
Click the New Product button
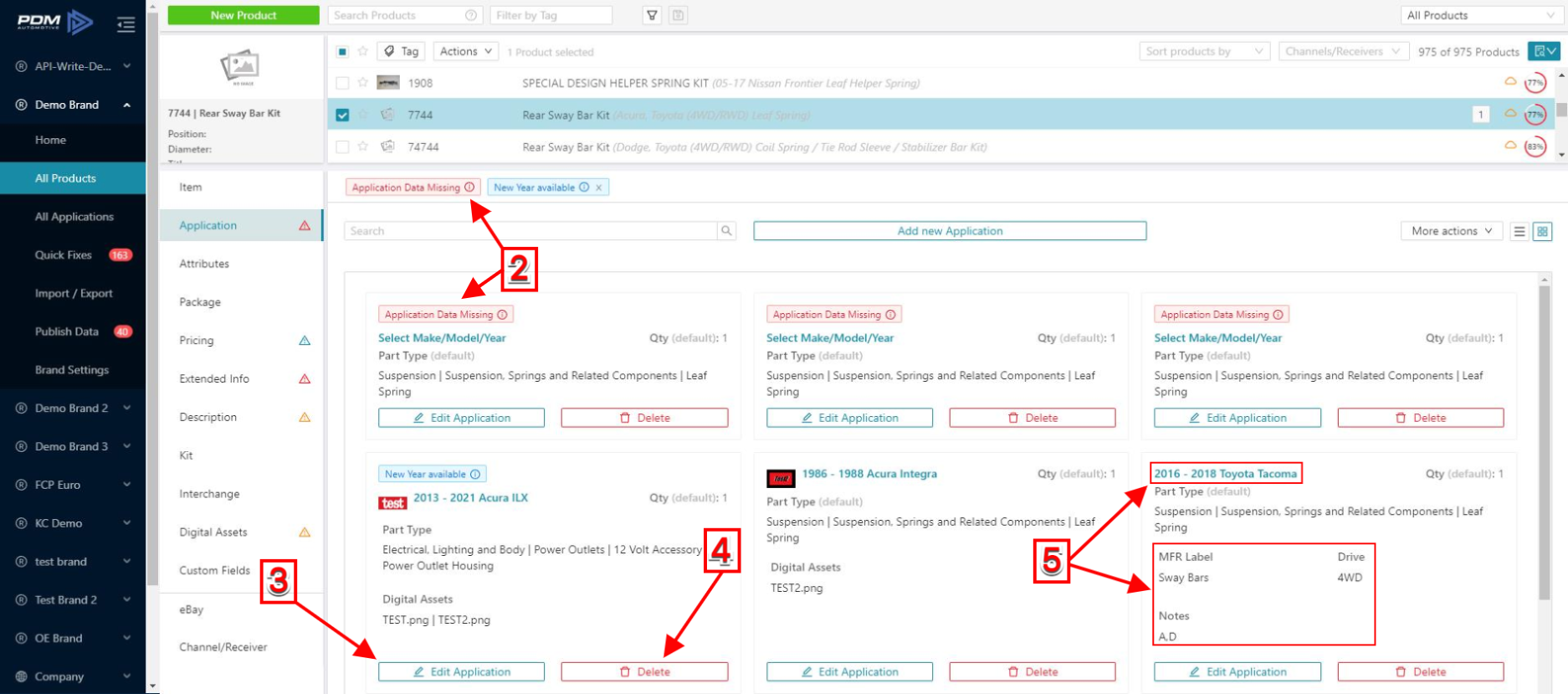point(243,15)
